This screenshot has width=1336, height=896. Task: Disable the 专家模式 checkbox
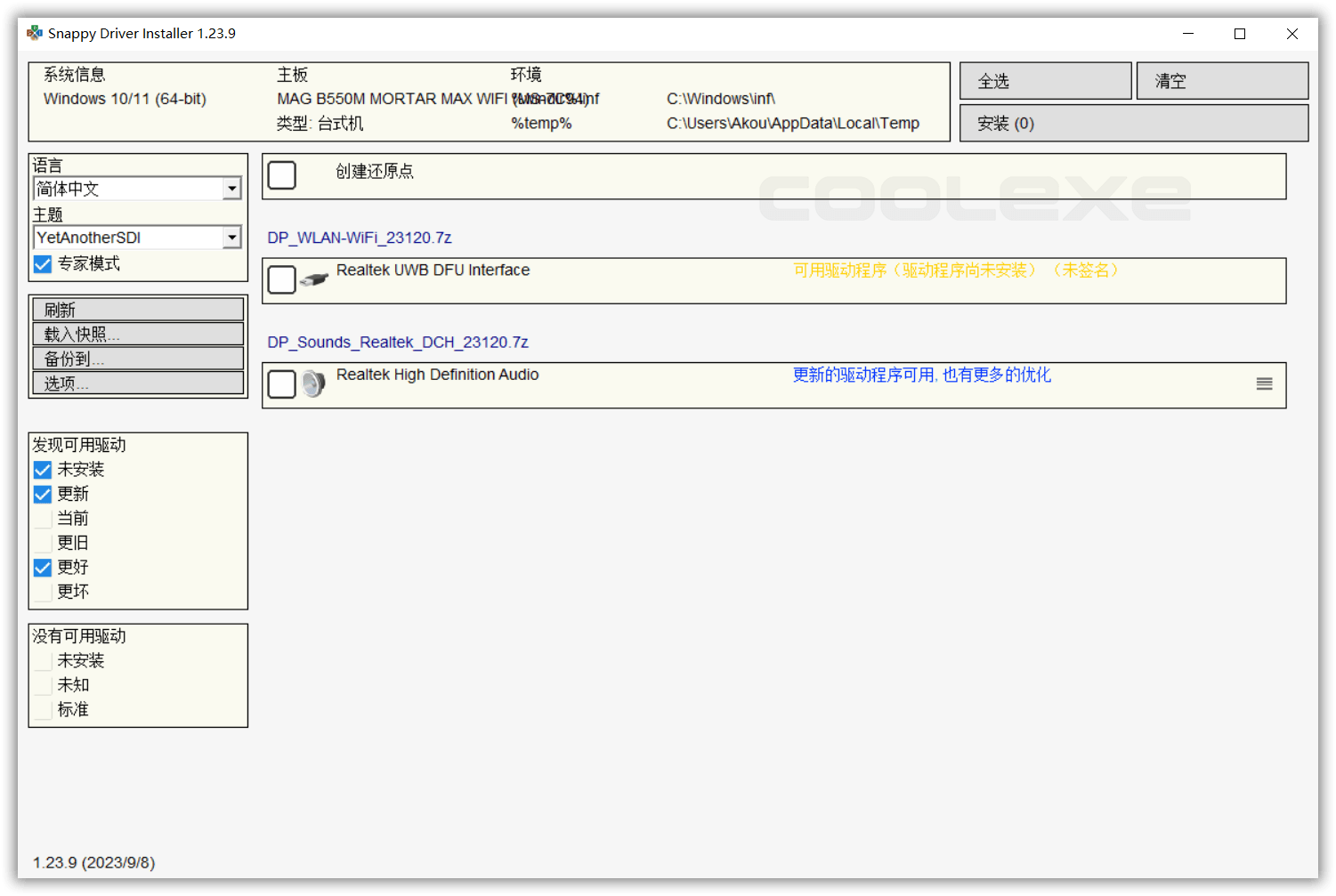42,263
